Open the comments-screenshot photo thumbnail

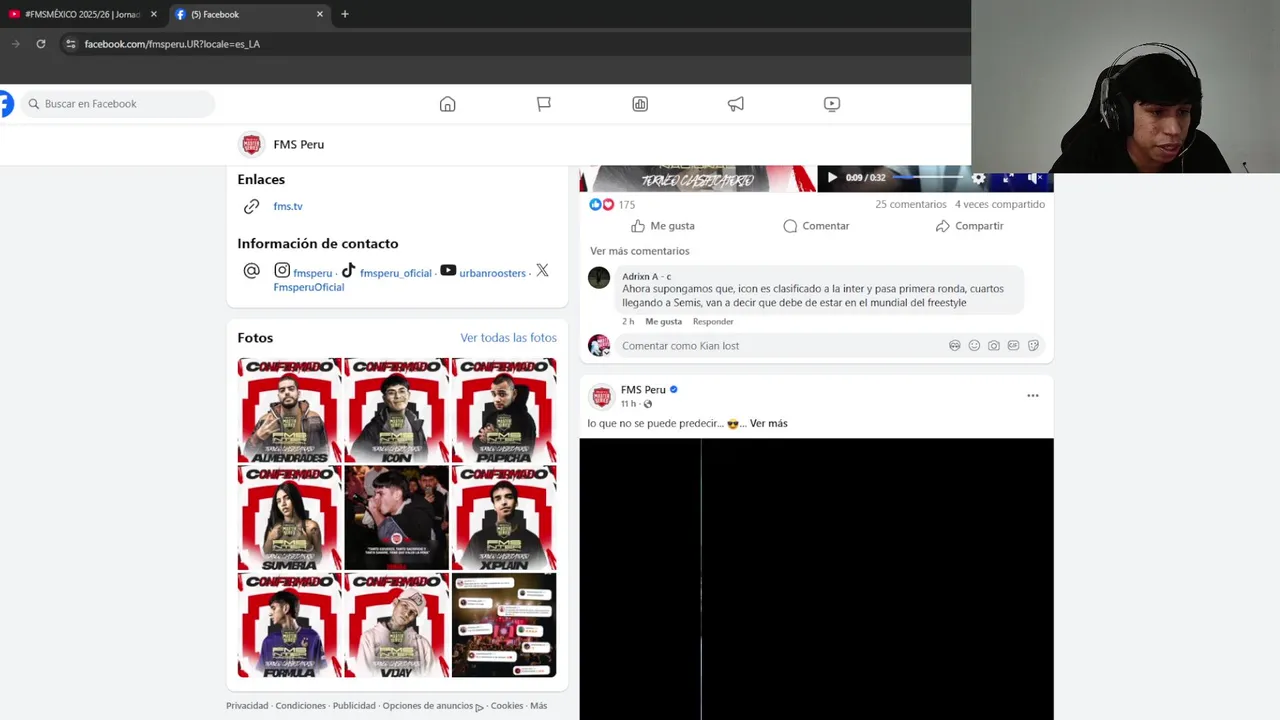click(504, 625)
